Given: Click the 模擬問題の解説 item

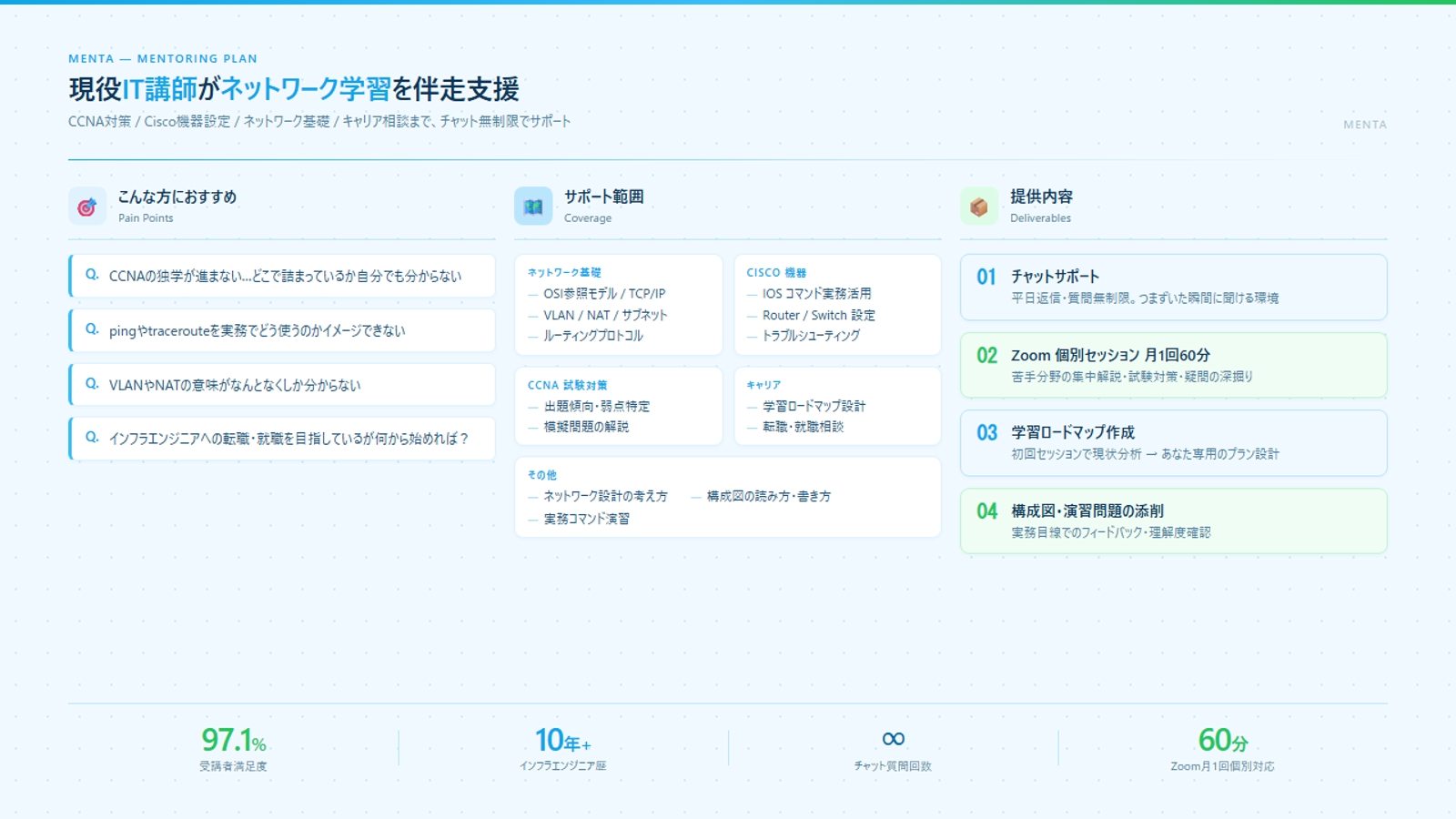Looking at the screenshot, I should pos(586,427).
